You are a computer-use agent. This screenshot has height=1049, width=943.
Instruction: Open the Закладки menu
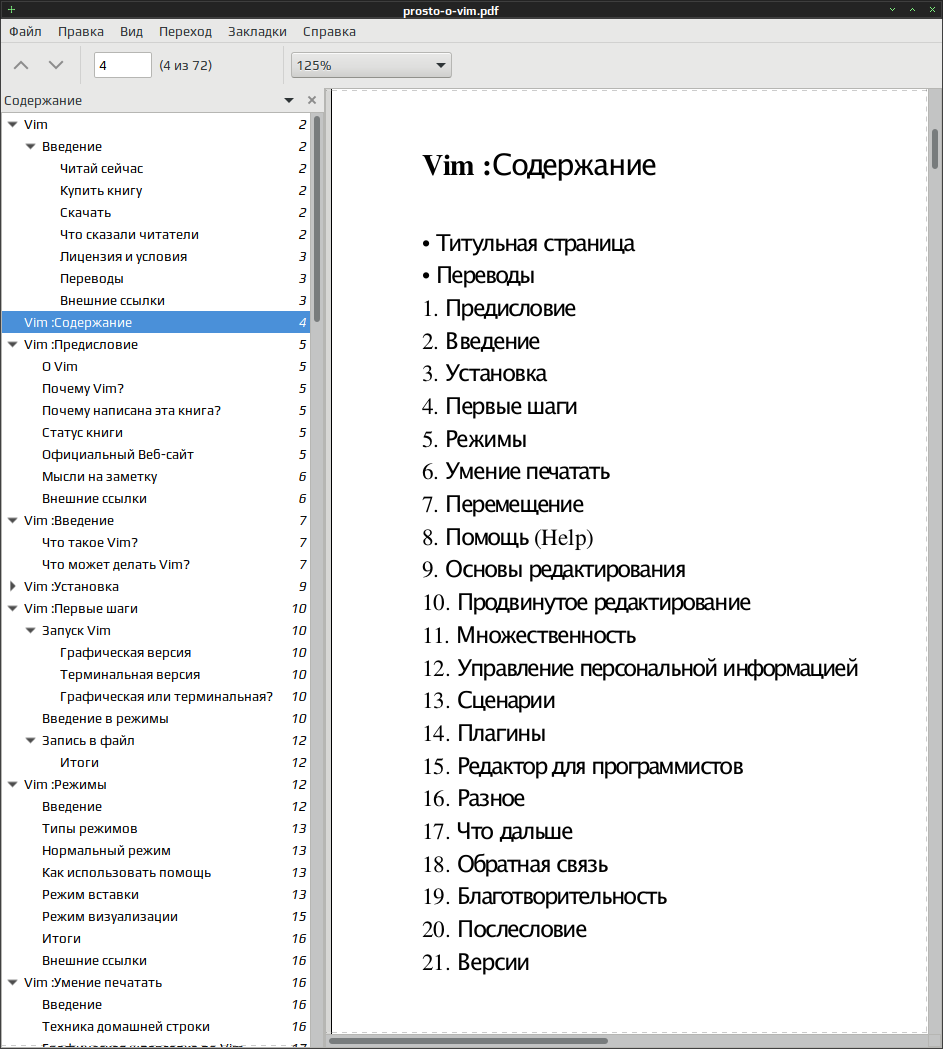(x=257, y=31)
